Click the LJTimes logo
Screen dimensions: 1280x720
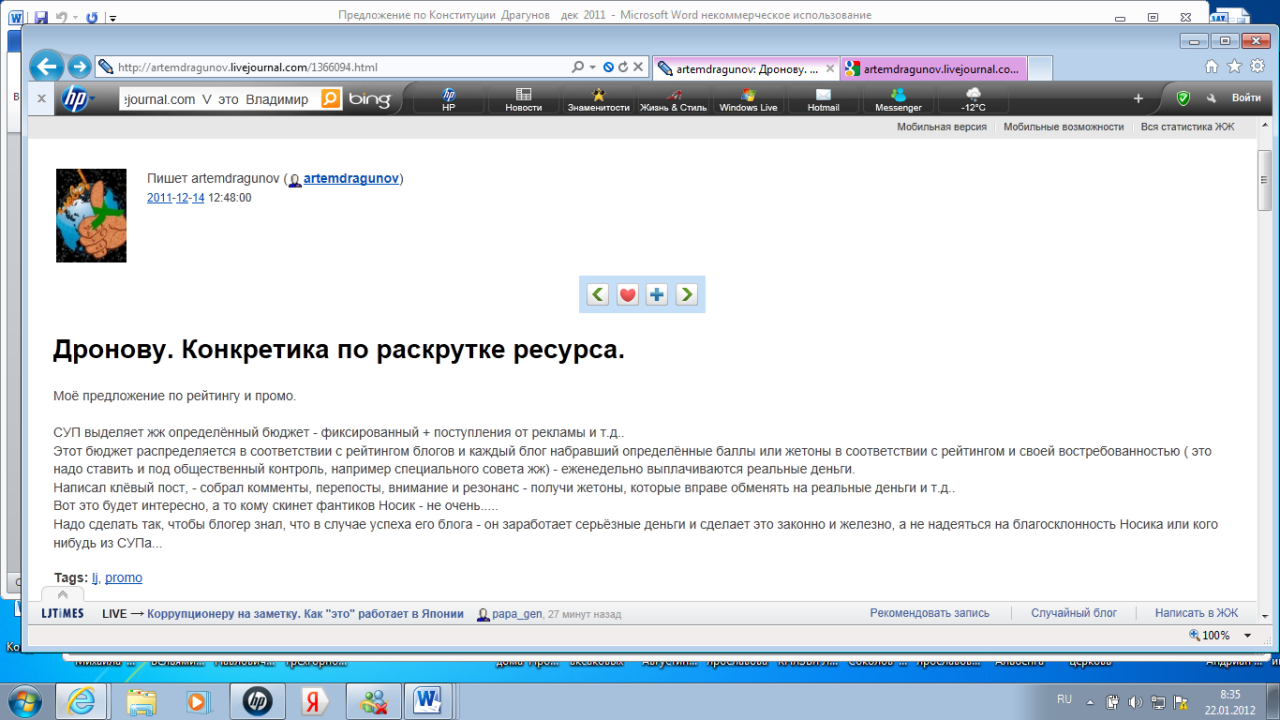(x=63, y=613)
